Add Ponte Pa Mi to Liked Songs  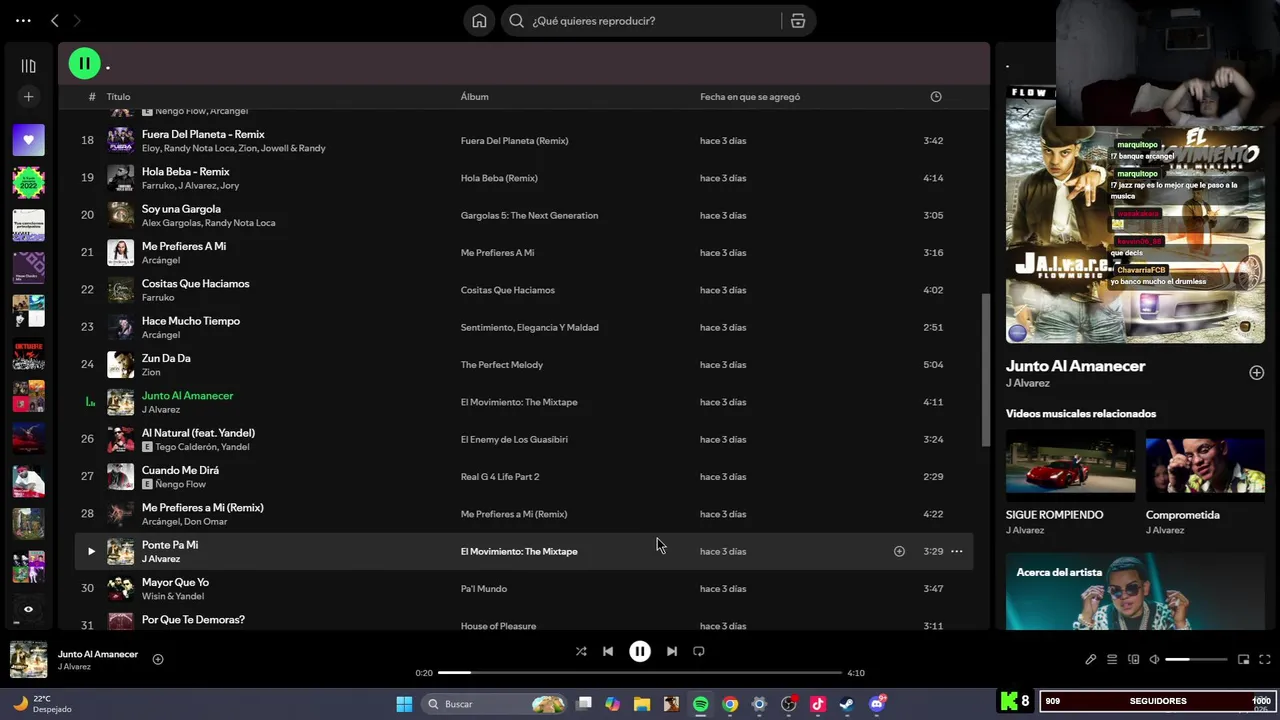tap(899, 551)
